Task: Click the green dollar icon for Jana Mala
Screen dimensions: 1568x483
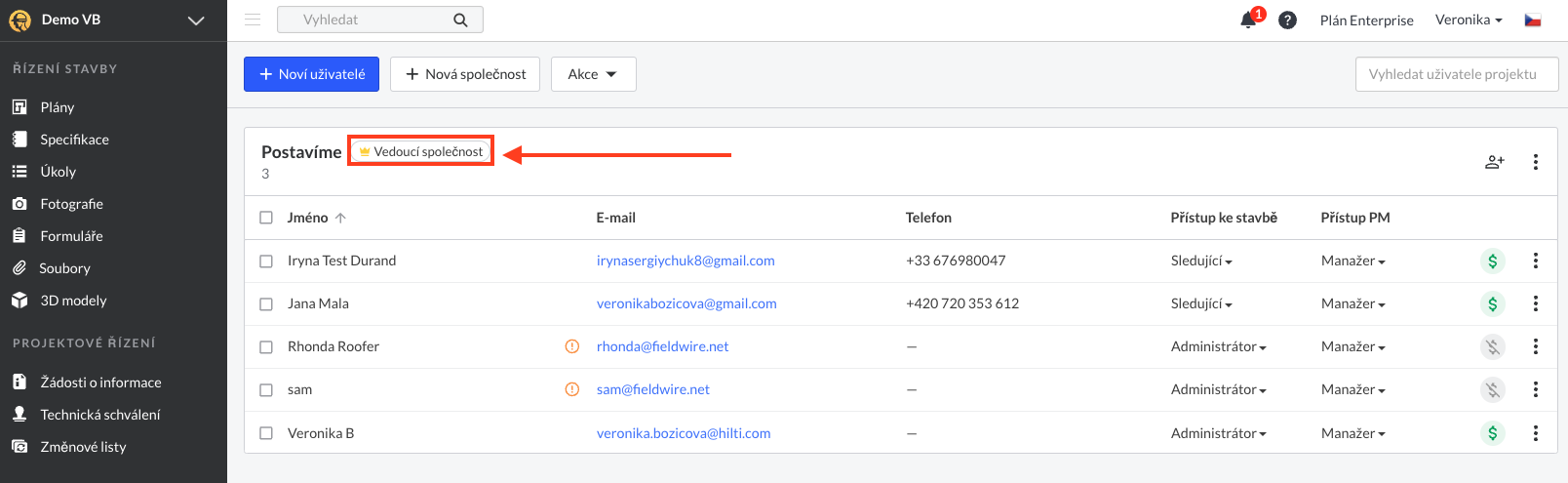Action: point(1492,303)
